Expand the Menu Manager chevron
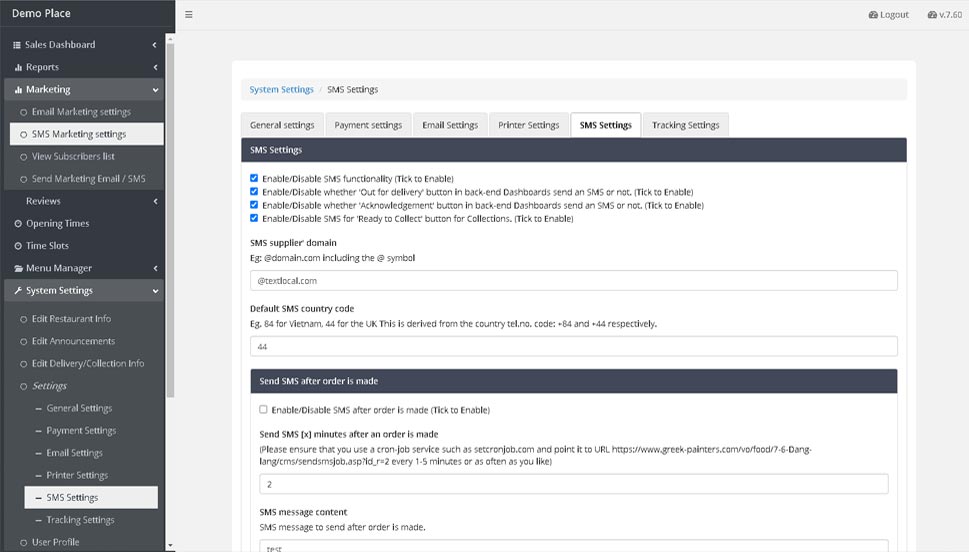This screenshot has height=552, width=969. (x=155, y=268)
